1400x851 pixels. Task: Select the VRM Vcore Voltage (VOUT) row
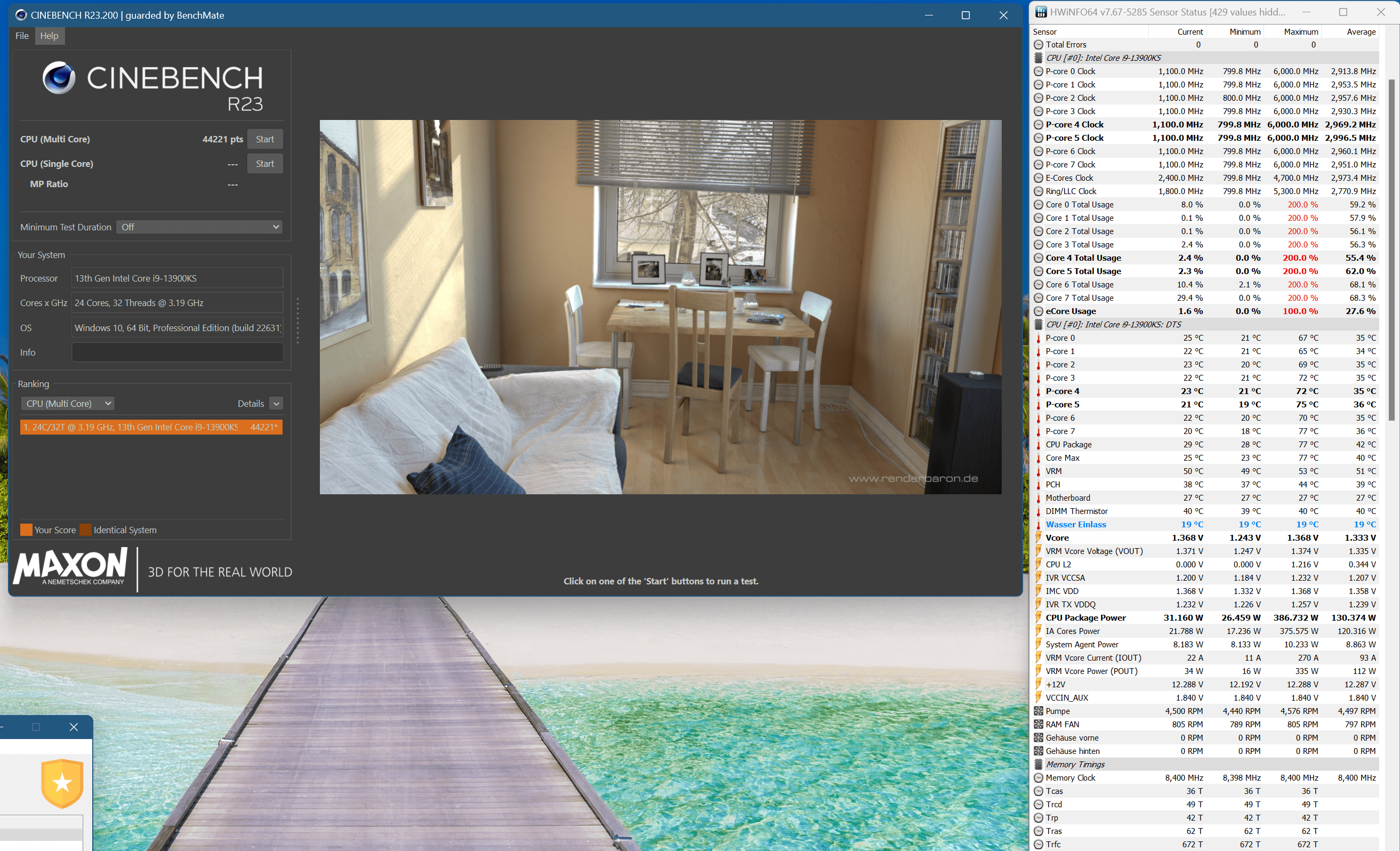point(1205,551)
